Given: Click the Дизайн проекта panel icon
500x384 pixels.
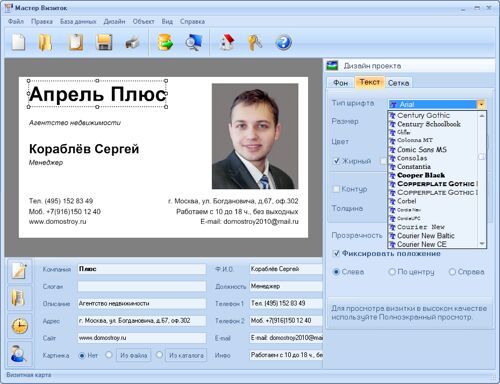Looking at the screenshot, I should 332,65.
